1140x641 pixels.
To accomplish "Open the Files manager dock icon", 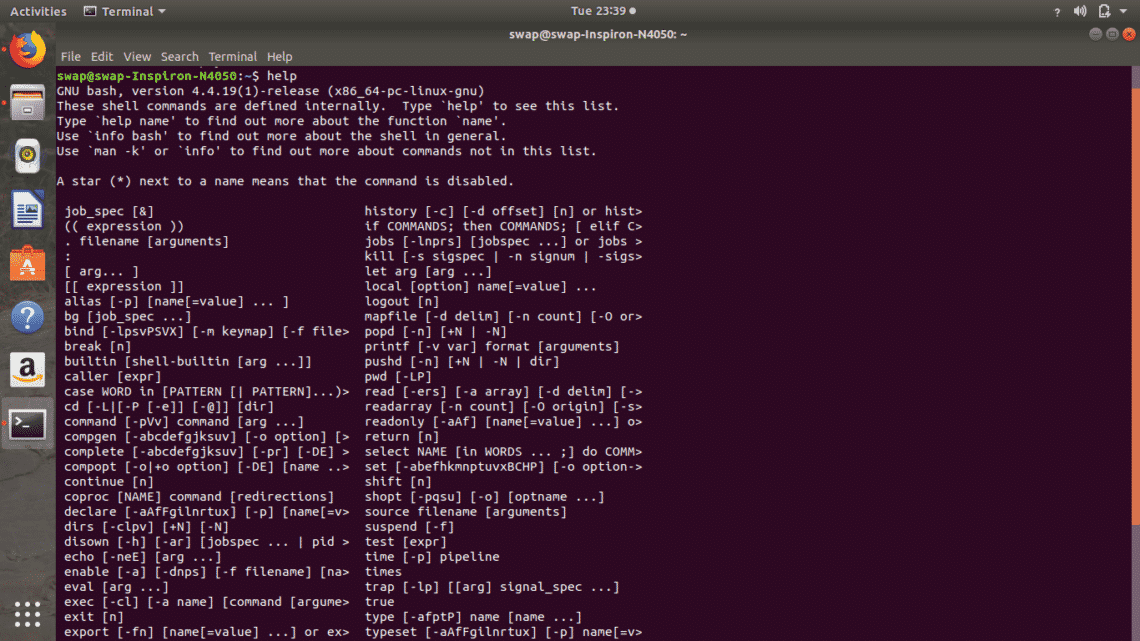I will (28, 102).
